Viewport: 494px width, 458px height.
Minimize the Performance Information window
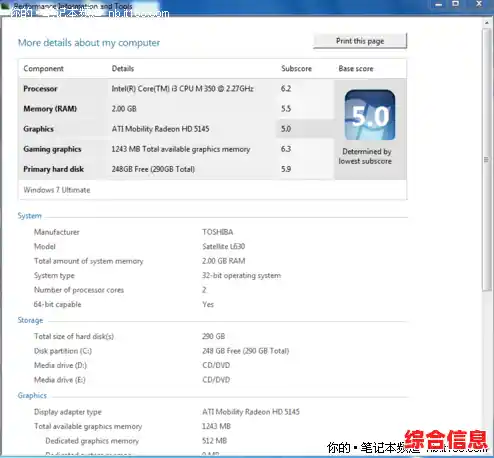[439, 5]
